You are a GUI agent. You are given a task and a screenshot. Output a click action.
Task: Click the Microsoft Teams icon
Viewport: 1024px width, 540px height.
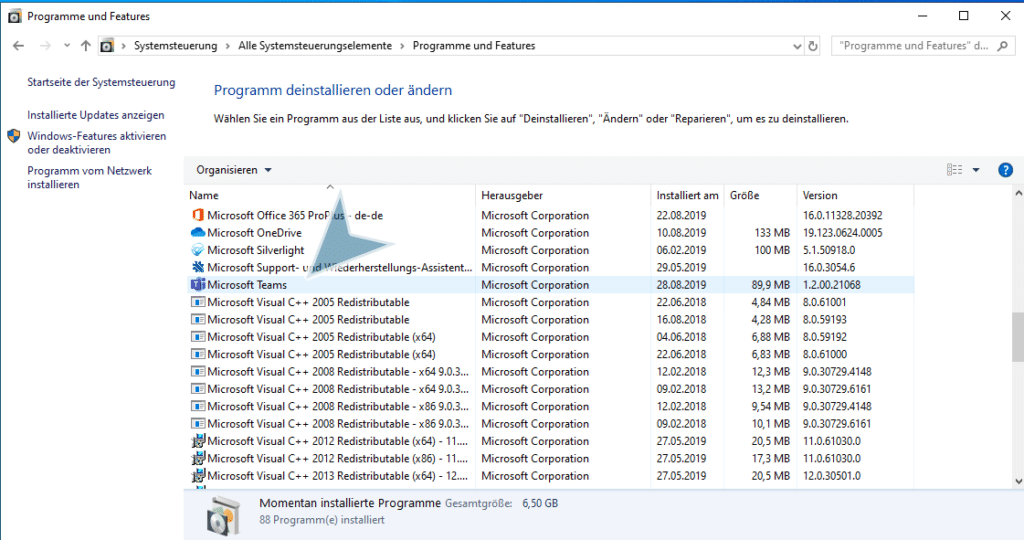tap(197, 285)
